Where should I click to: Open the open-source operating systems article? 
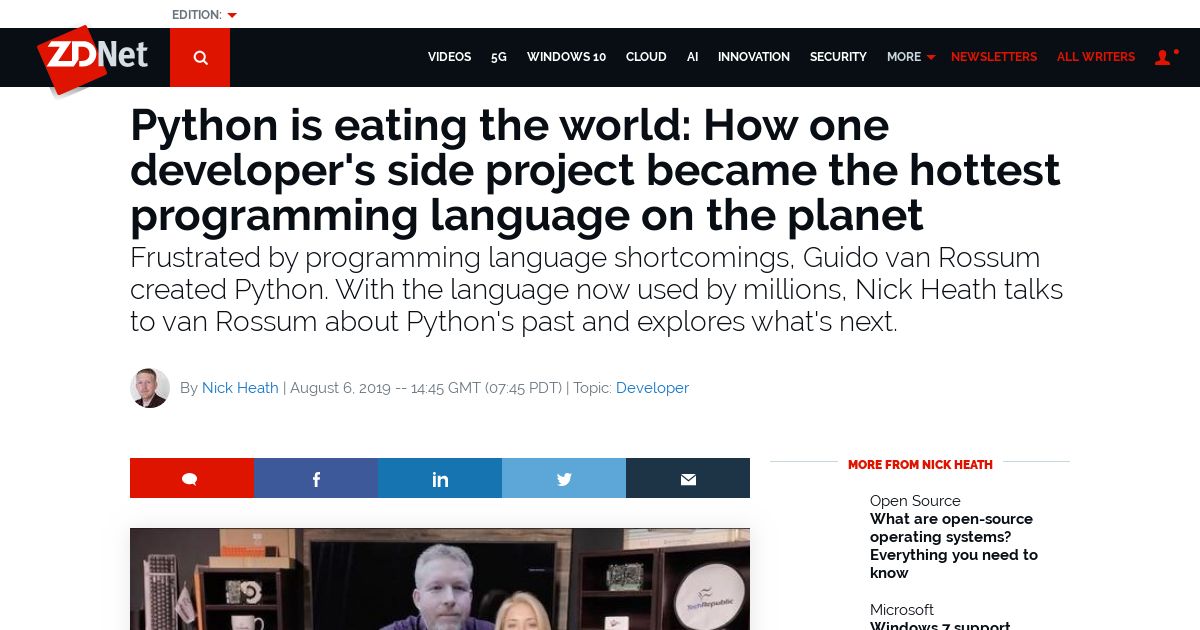click(954, 546)
